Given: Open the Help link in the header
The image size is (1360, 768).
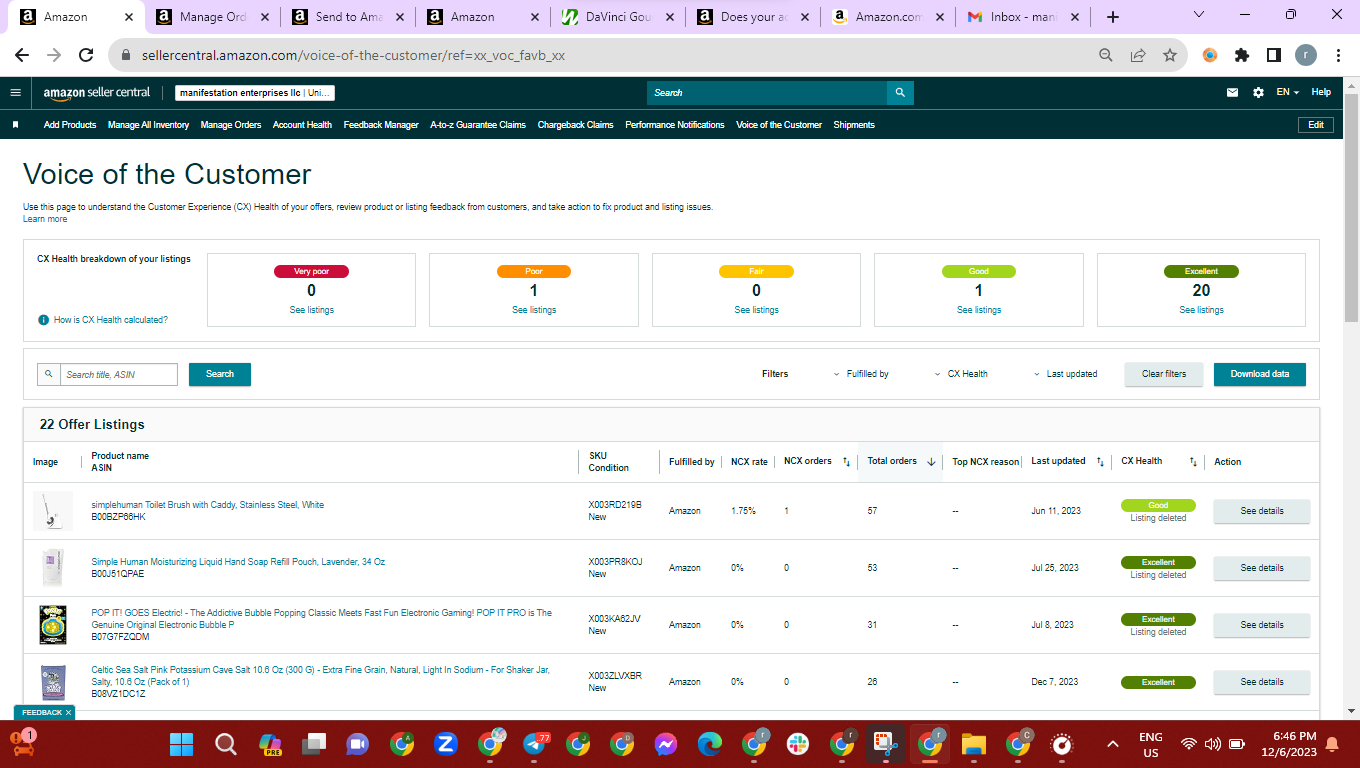Looking at the screenshot, I should (1321, 92).
